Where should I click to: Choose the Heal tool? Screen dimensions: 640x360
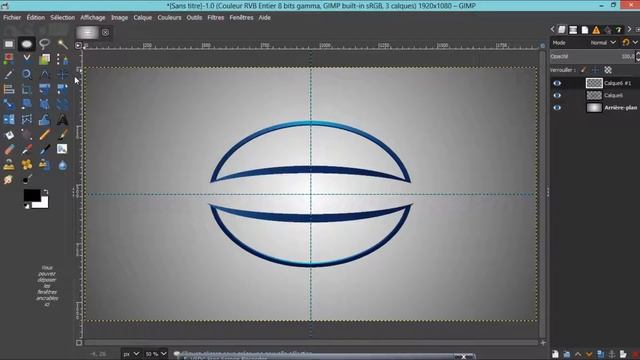27,165
